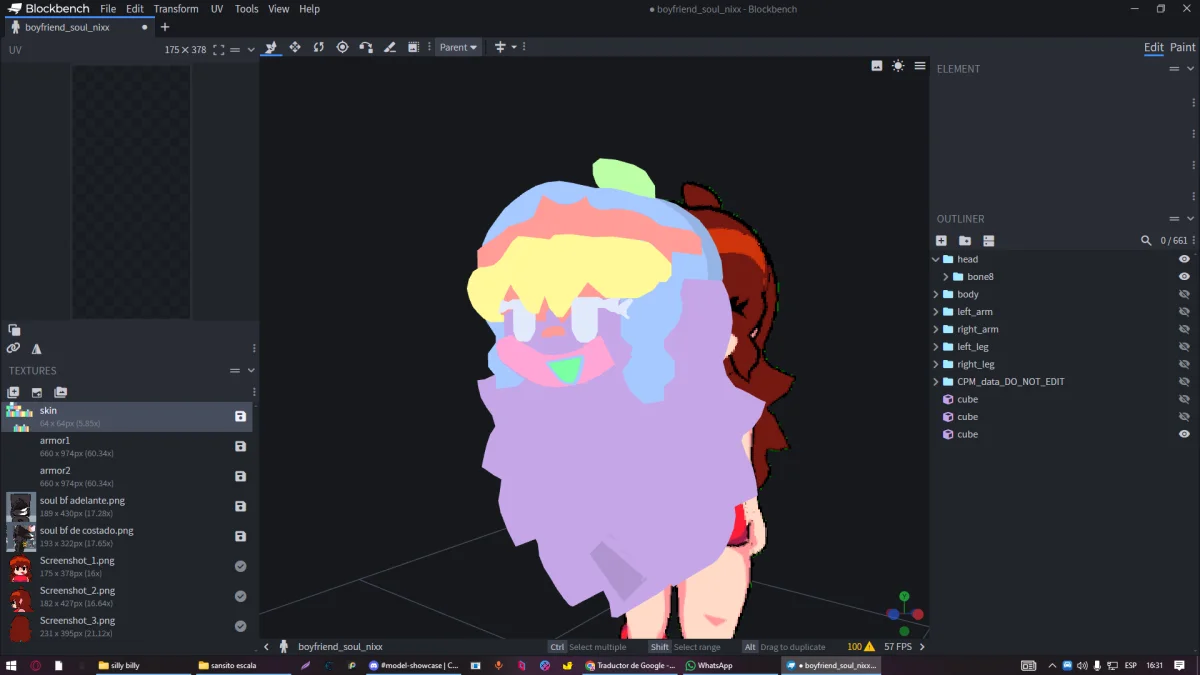Open WhatsApp from the Windows taskbar
1200x675 pixels.
[x=709, y=665]
